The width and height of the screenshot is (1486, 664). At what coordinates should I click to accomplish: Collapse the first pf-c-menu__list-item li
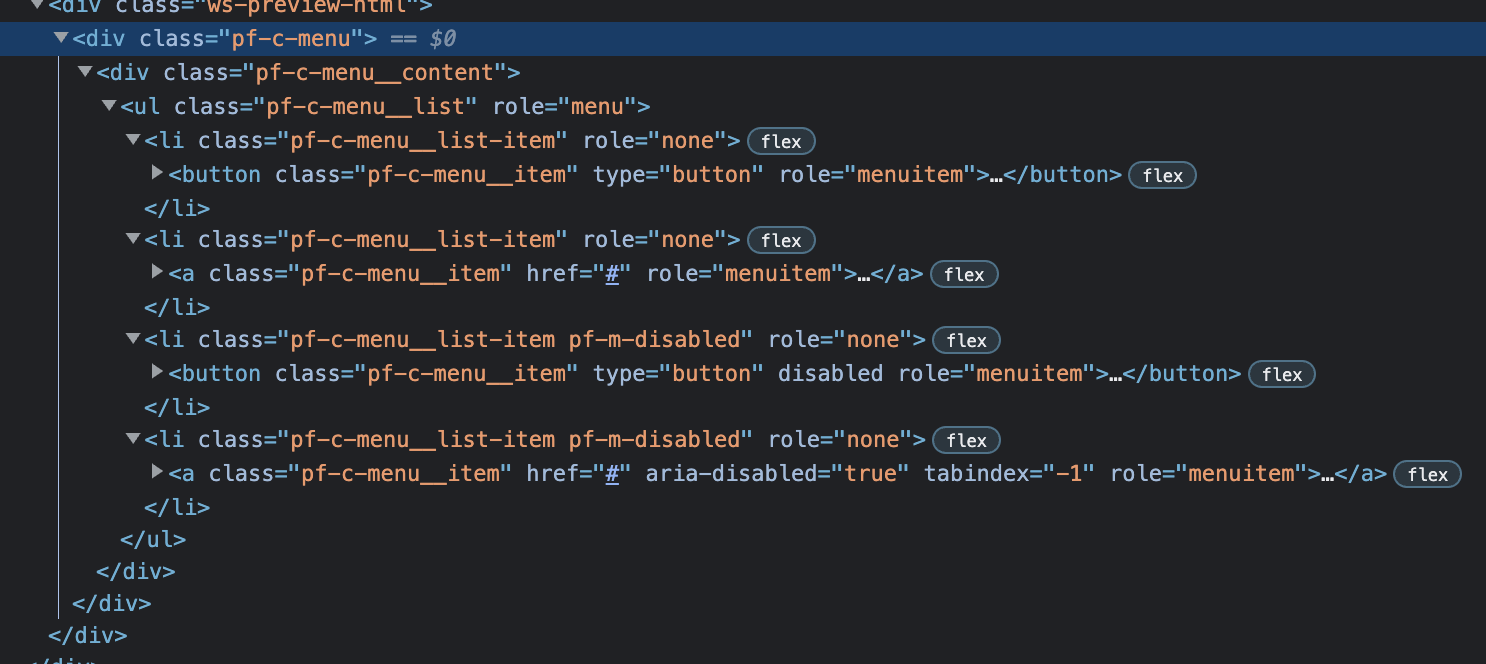pyautogui.click(x=133, y=139)
